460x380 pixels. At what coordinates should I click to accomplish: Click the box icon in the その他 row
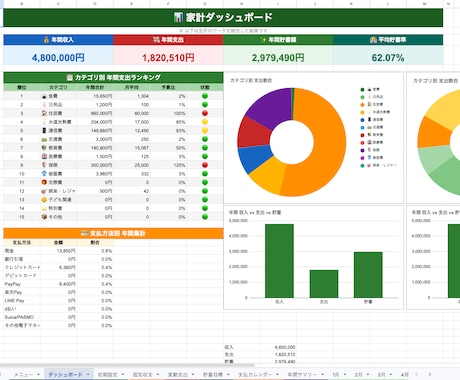[x=44, y=217]
